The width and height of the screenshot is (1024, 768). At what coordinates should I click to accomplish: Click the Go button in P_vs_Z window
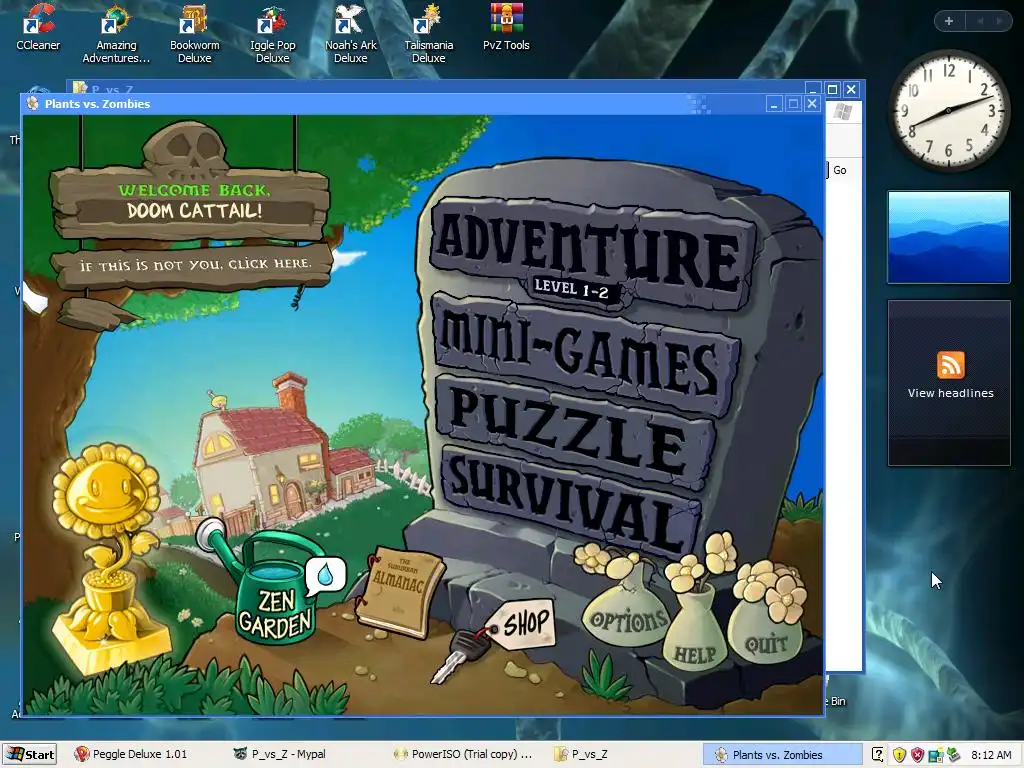click(839, 170)
